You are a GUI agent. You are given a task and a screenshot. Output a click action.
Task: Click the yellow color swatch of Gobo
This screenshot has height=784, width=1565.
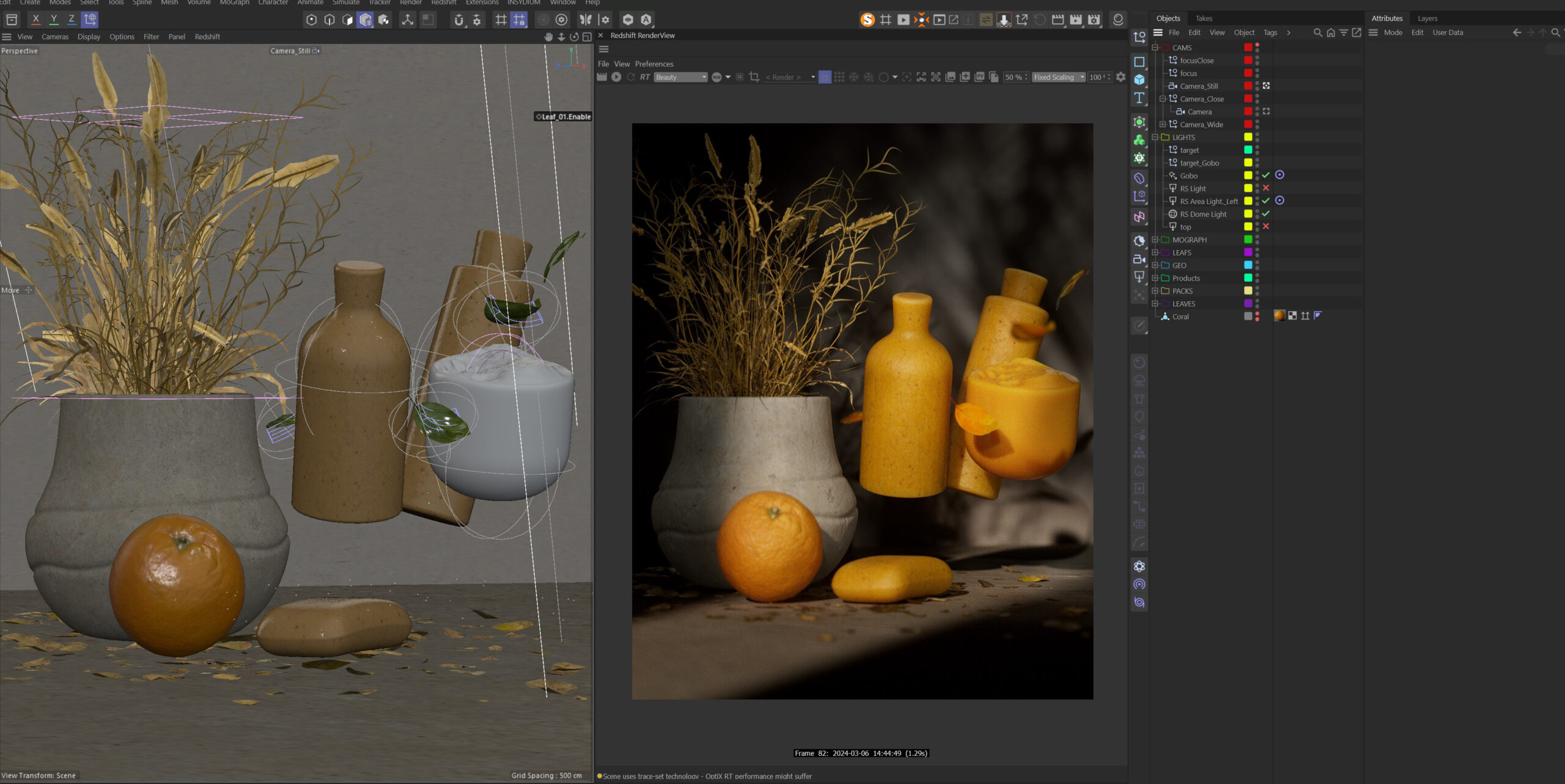(x=1248, y=175)
